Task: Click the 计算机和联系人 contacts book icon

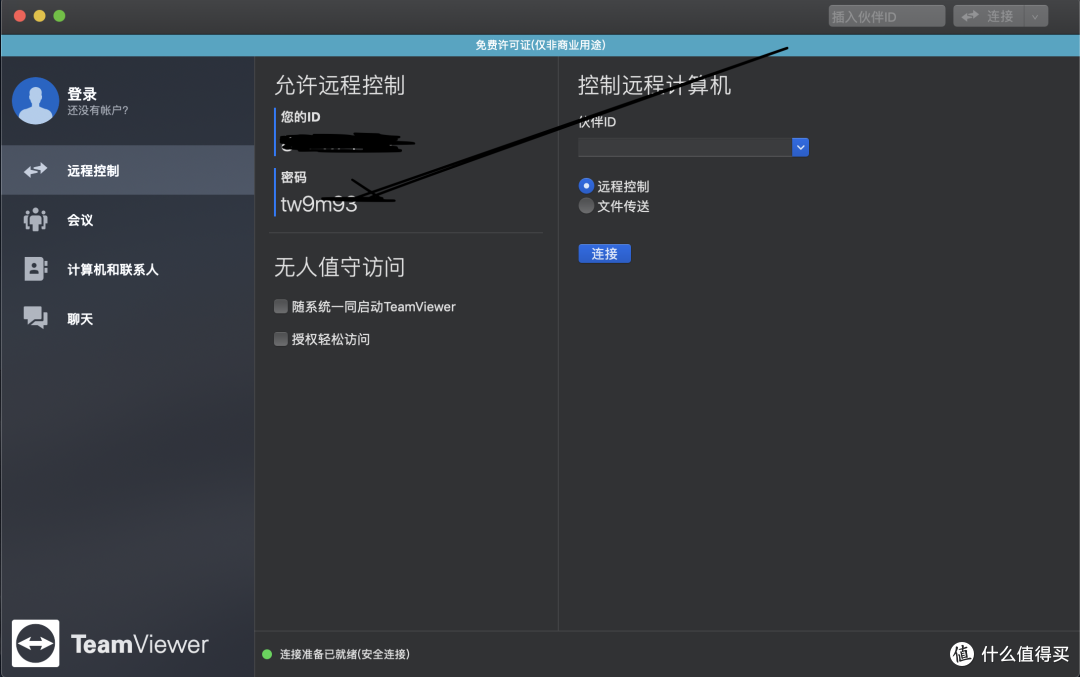Action: point(35,269)
